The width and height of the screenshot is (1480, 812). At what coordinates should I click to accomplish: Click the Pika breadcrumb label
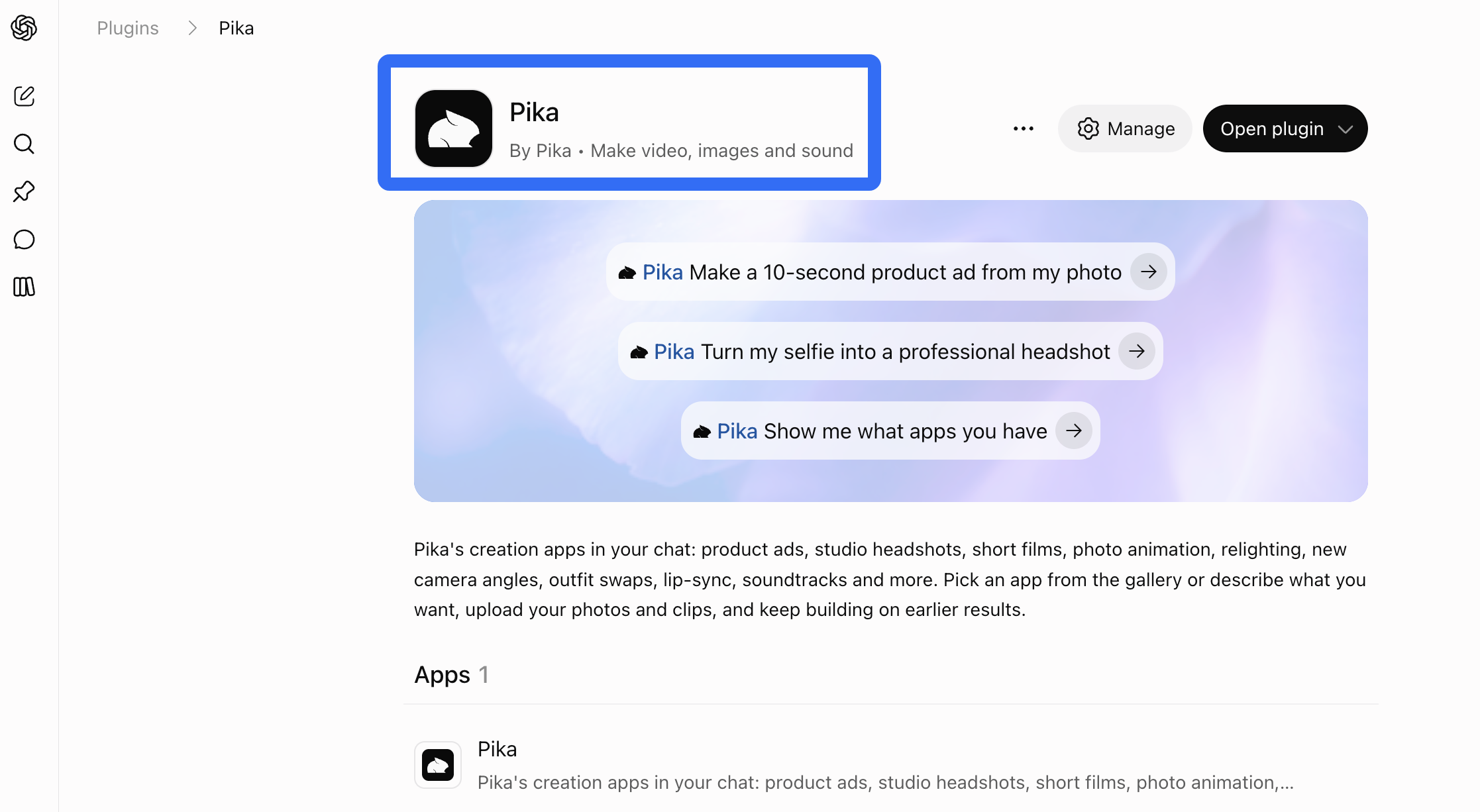tap(237, 28)
